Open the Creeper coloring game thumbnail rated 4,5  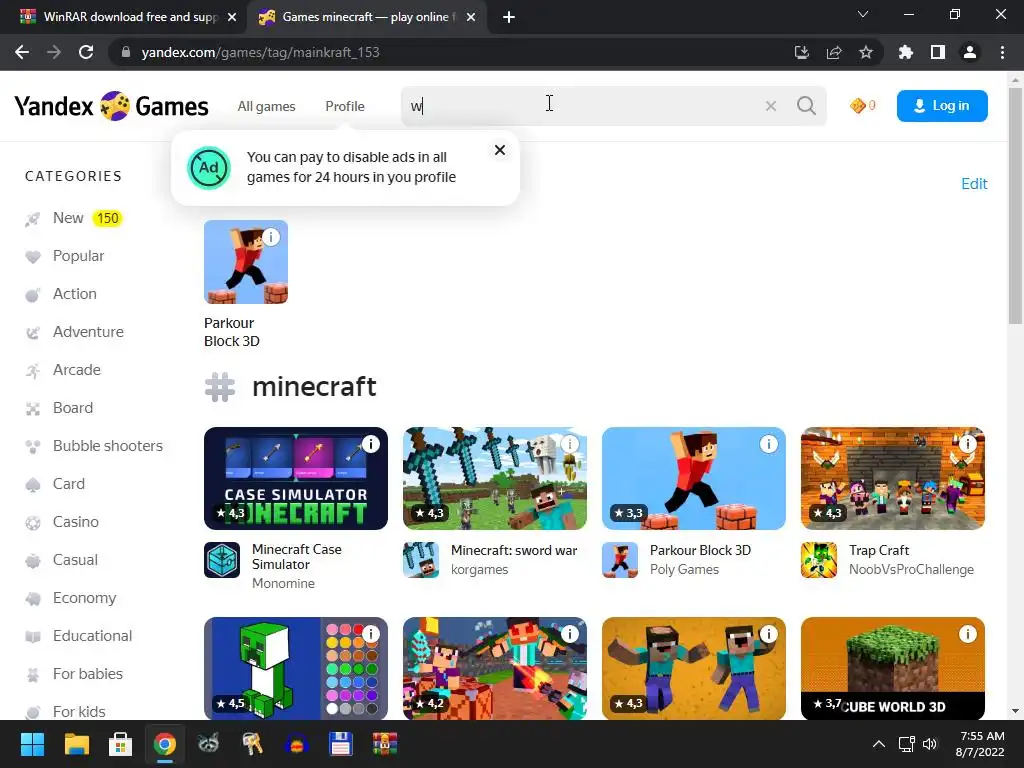coord(296,668)
